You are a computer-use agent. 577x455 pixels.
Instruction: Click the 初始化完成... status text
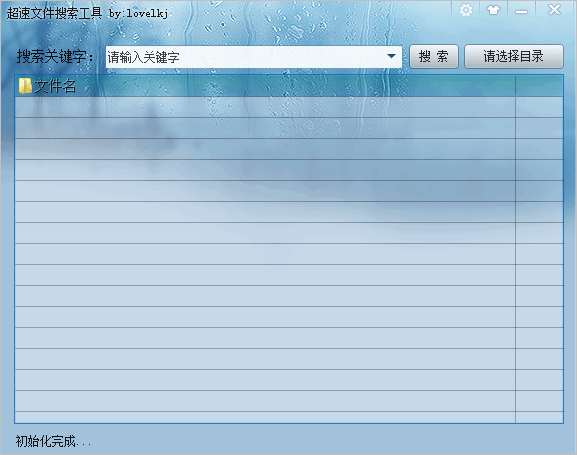pyautogui.click(x=53, y=441)
